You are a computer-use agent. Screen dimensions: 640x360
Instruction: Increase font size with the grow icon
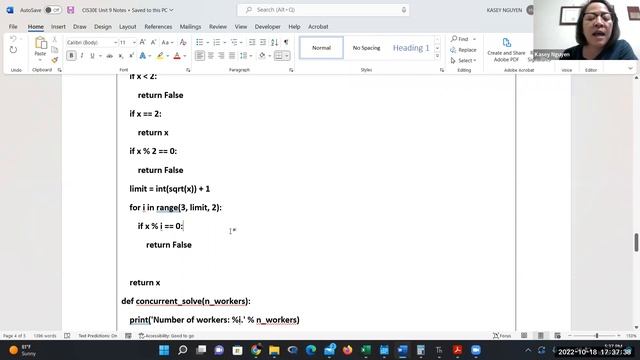click(142, 42)
